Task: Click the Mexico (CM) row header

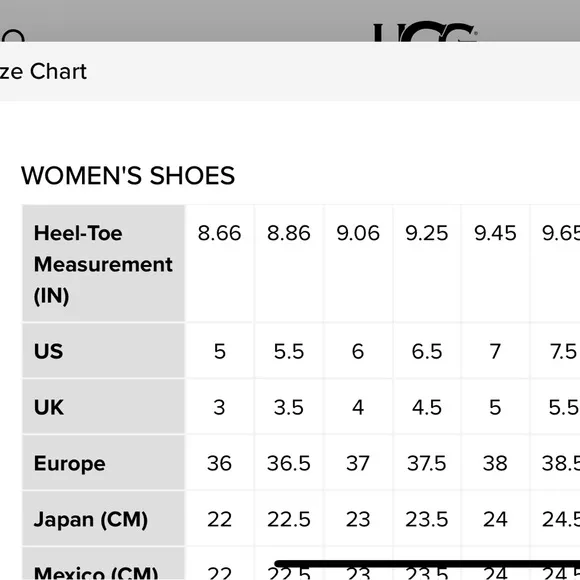Action: (104, 564)
